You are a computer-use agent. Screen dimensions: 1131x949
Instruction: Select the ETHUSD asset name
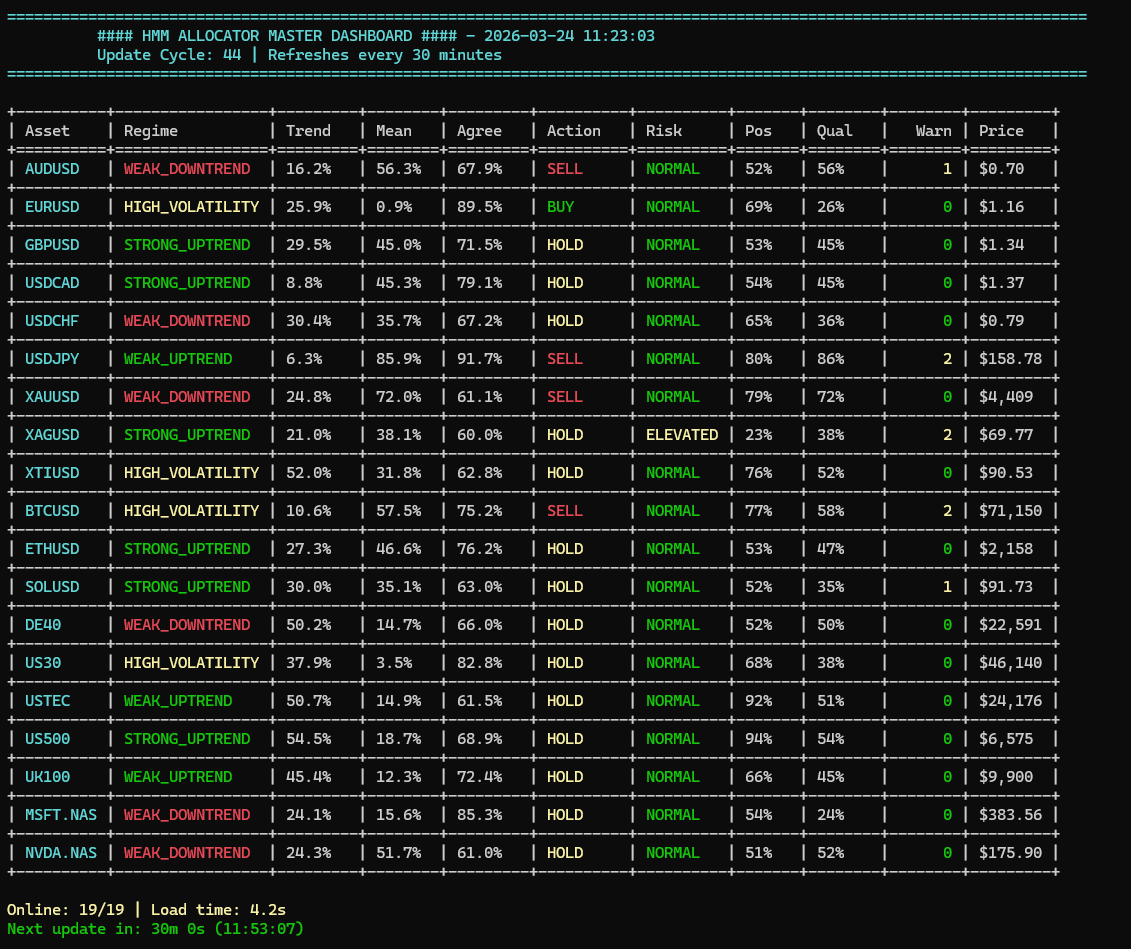(52, 549)
